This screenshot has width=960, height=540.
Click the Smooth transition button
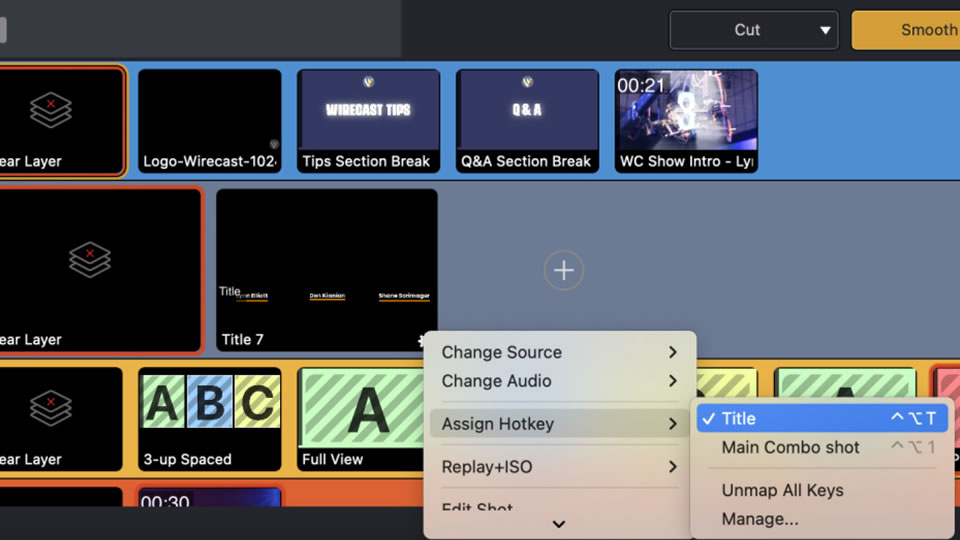906,30
